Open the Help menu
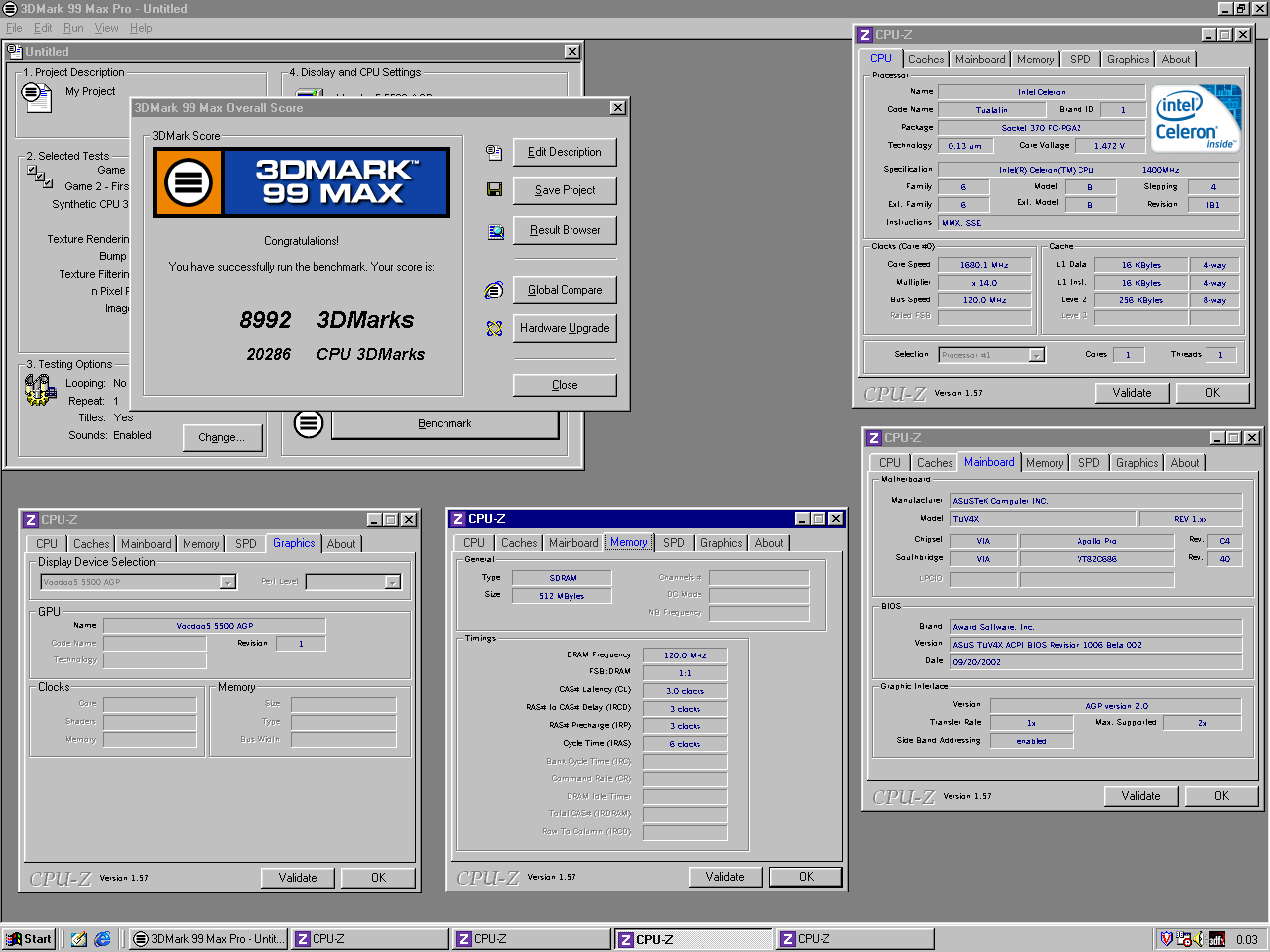This screenshot has height=952, width=1270. click(141, 28)
